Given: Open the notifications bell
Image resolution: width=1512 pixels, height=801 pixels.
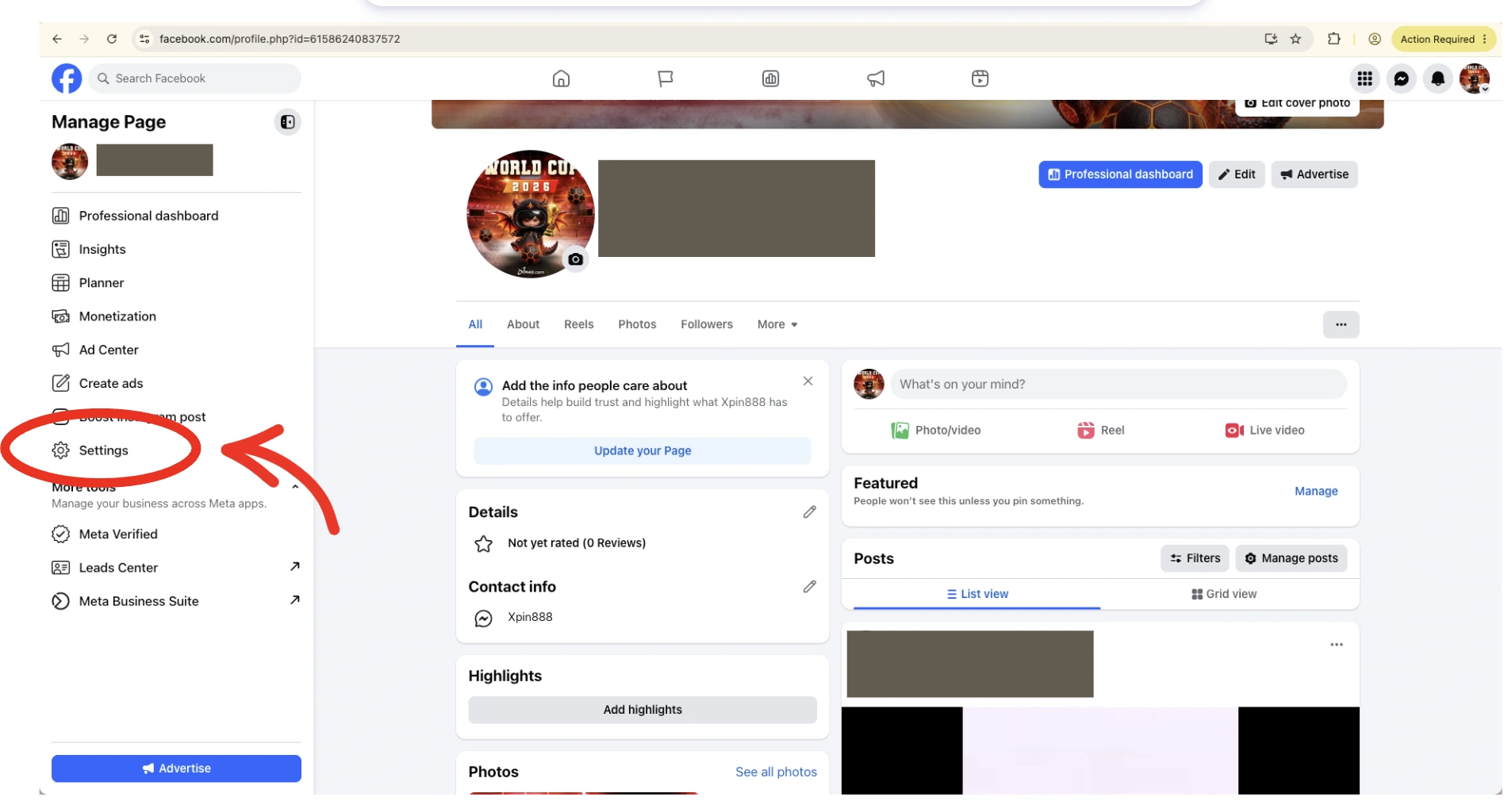Looking at the screenshot, I should click(x=1437, y=79).
